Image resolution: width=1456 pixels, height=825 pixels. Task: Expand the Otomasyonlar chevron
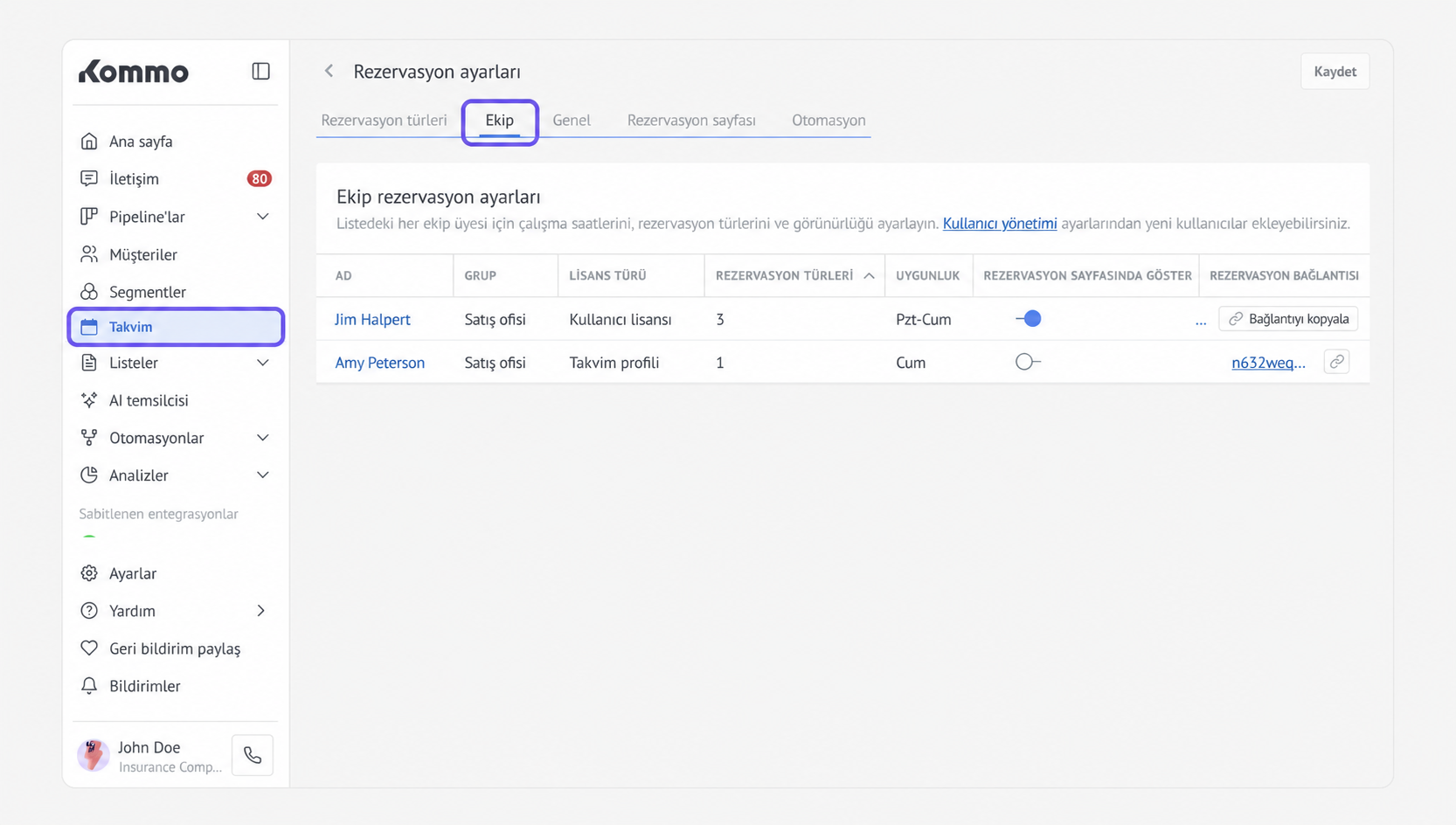pos(262,438)
